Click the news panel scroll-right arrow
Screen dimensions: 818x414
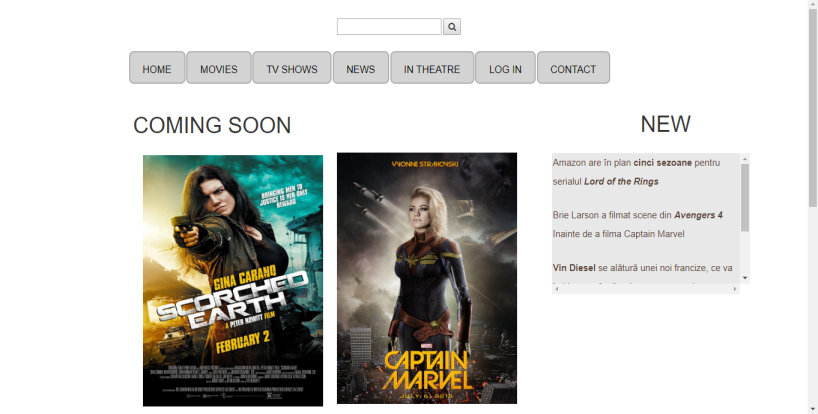point(735,289)
